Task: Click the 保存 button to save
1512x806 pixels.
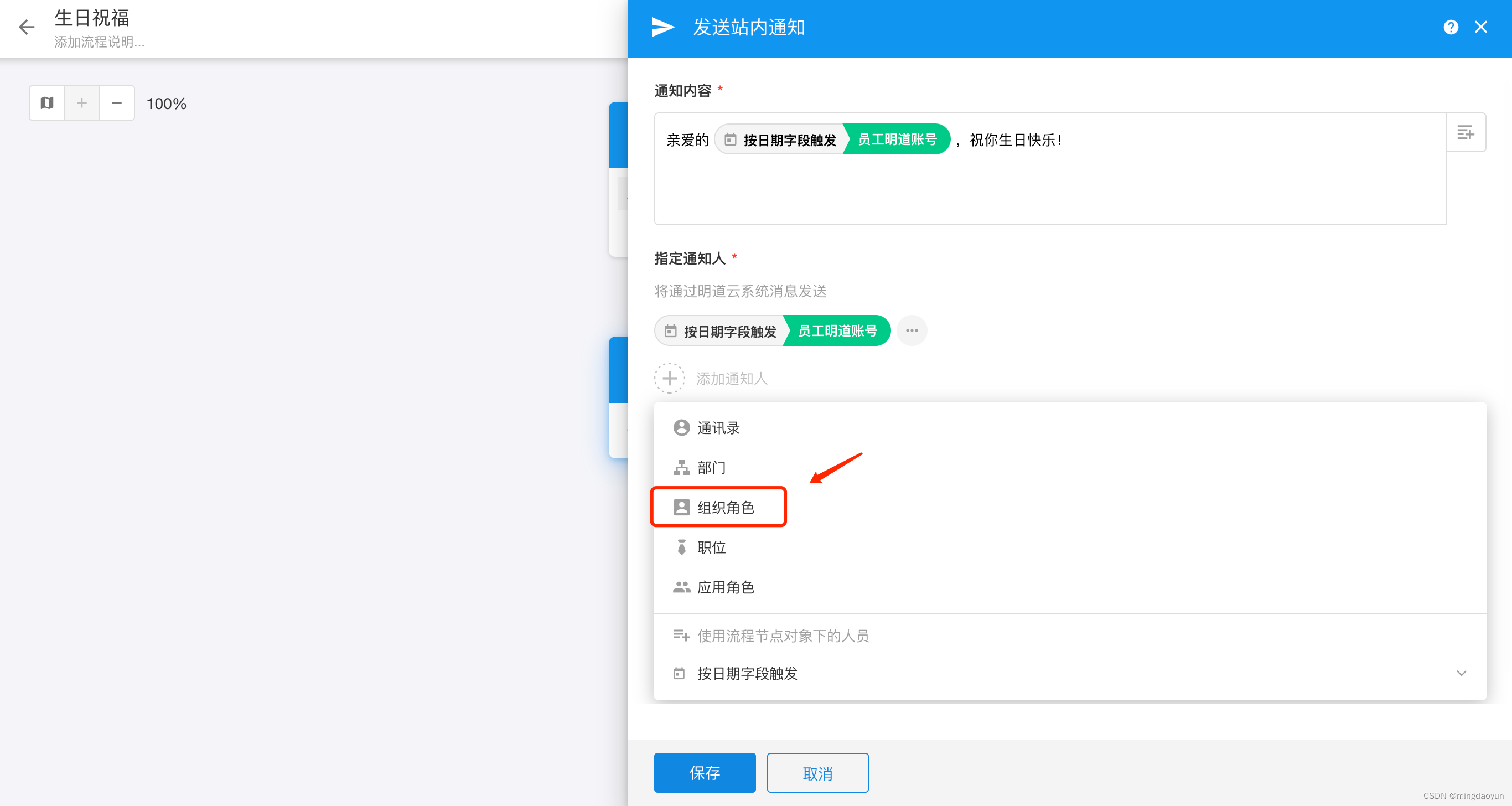Action: (705, 773)
